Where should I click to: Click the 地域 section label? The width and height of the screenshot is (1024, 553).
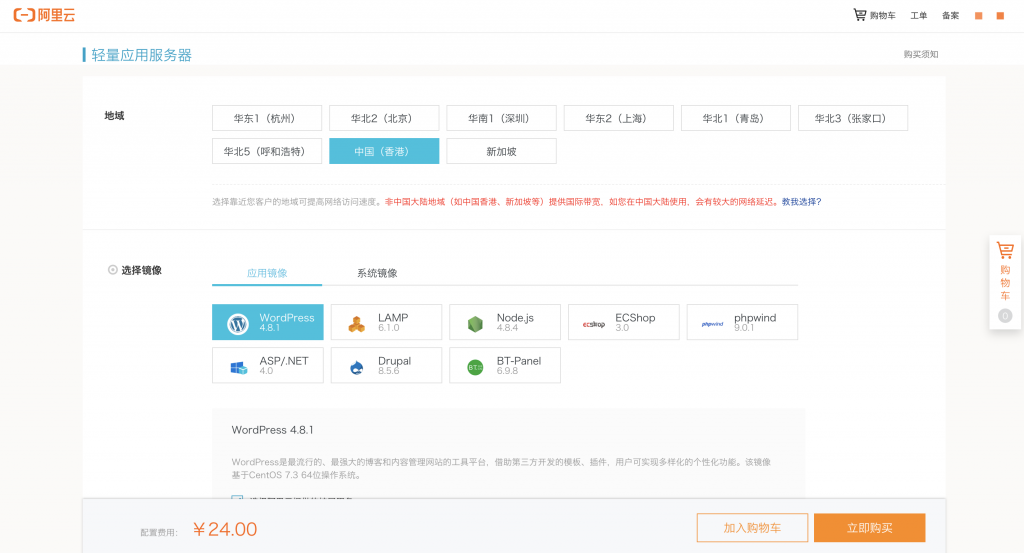pyautogui.click(x=114, y=116)
